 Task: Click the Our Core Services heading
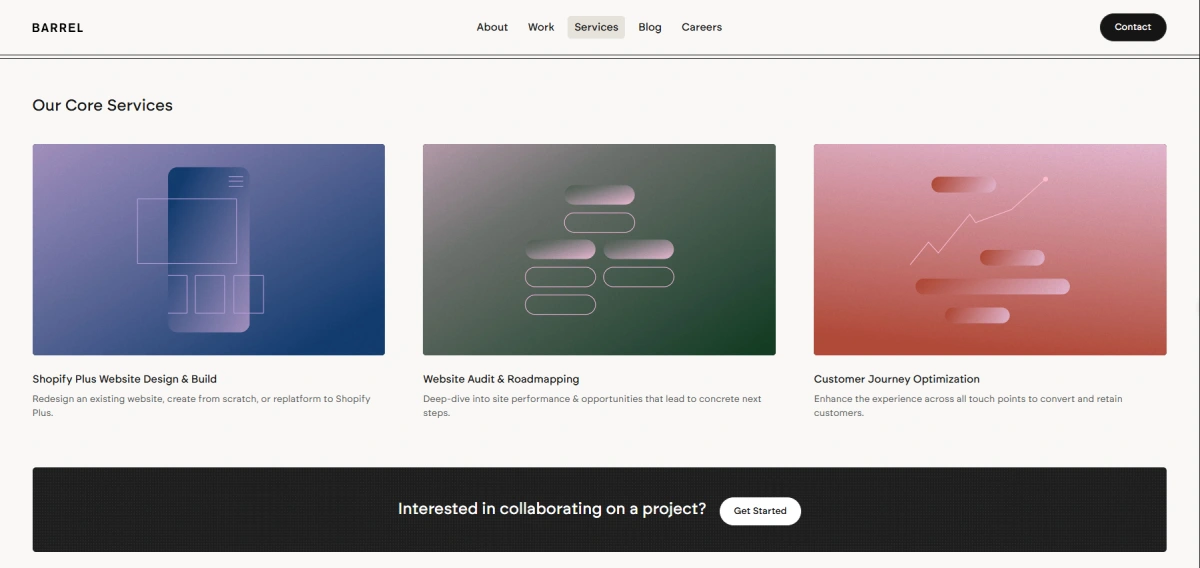click(102, 105)
